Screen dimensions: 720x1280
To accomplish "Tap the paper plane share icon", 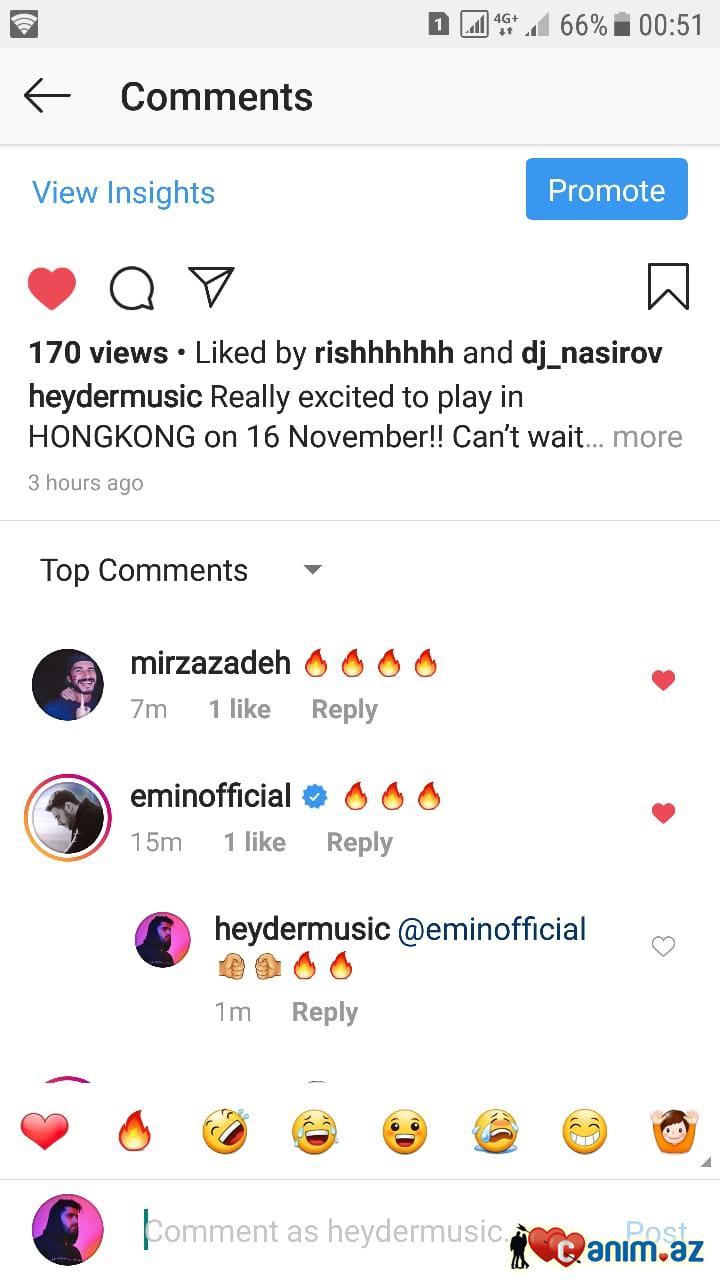I will [x=211, y=287].
